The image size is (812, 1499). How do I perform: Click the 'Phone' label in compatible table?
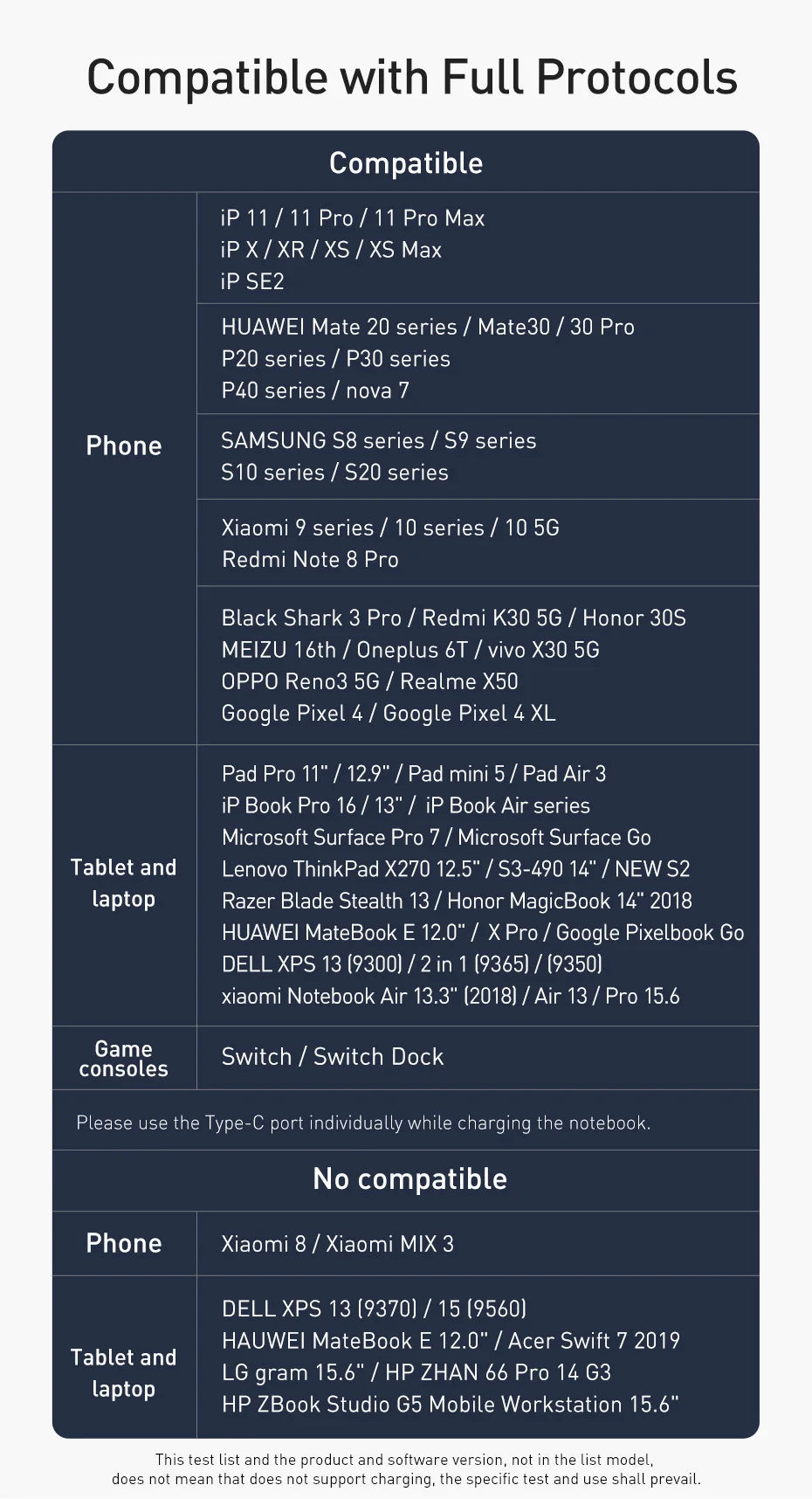pos(124,446)
